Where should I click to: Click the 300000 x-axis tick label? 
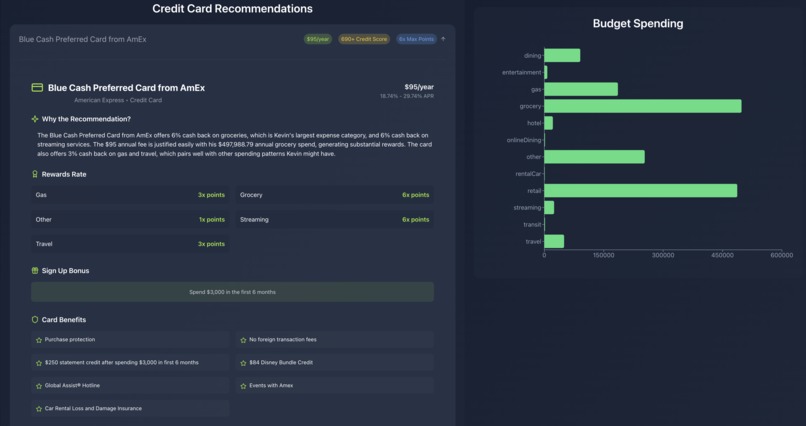(x=663, y=255)
